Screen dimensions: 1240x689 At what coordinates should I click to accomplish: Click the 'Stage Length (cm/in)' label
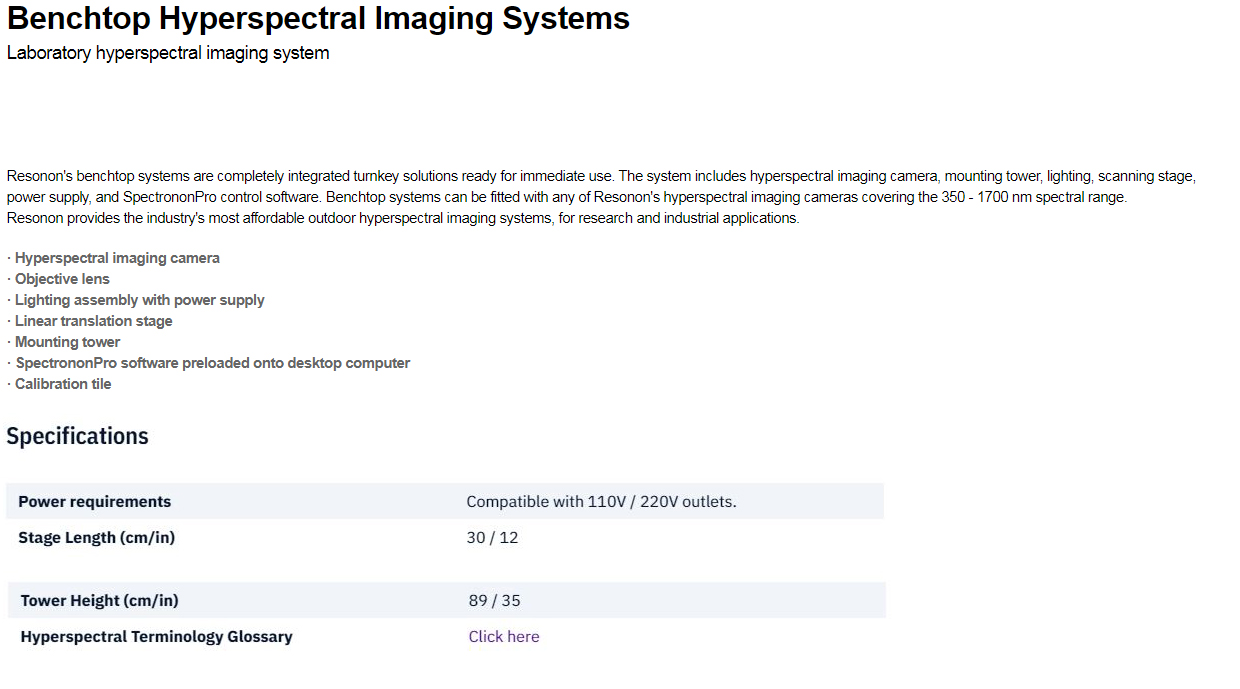(96, 538)
